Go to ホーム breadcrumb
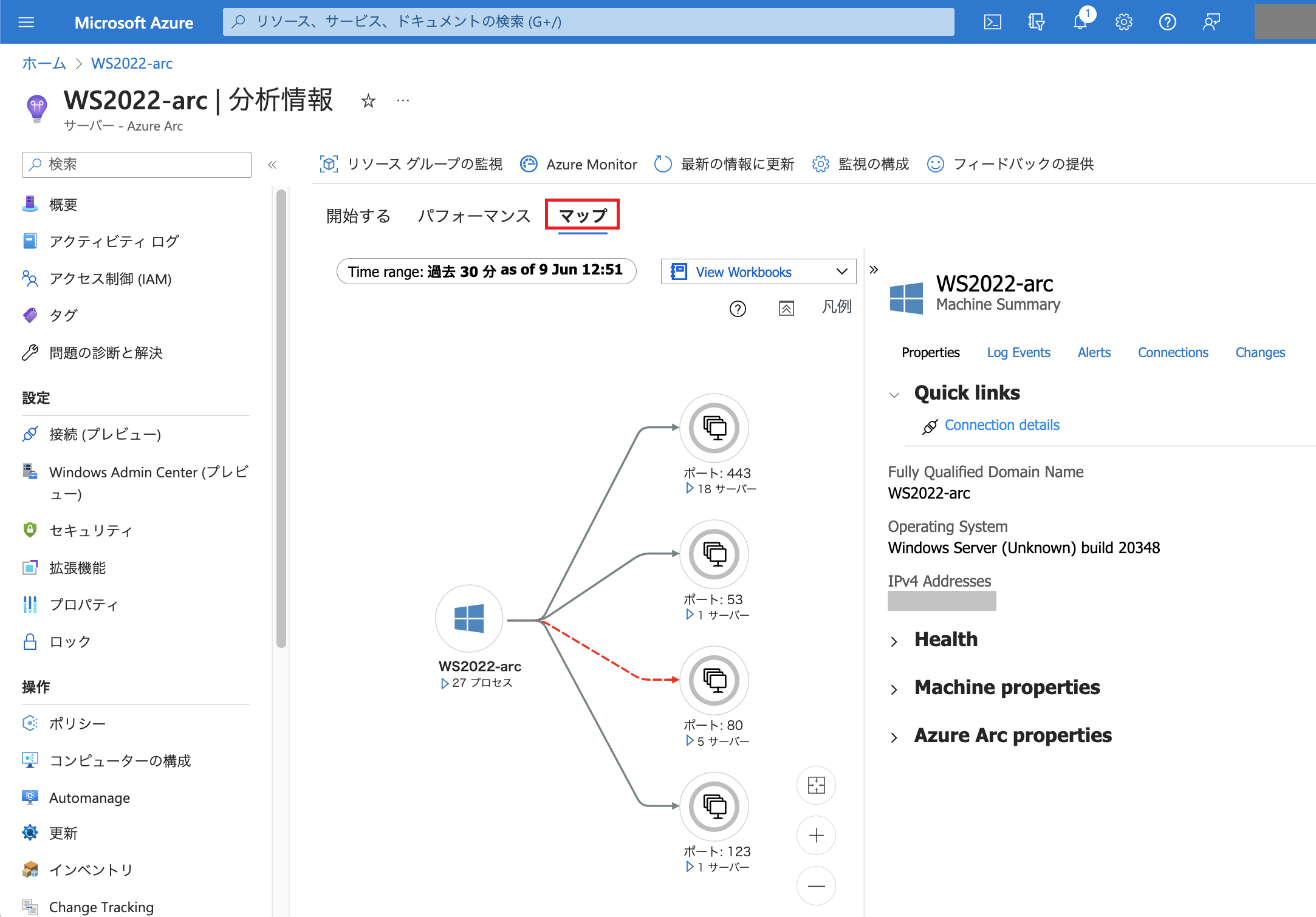 [44, 63]
